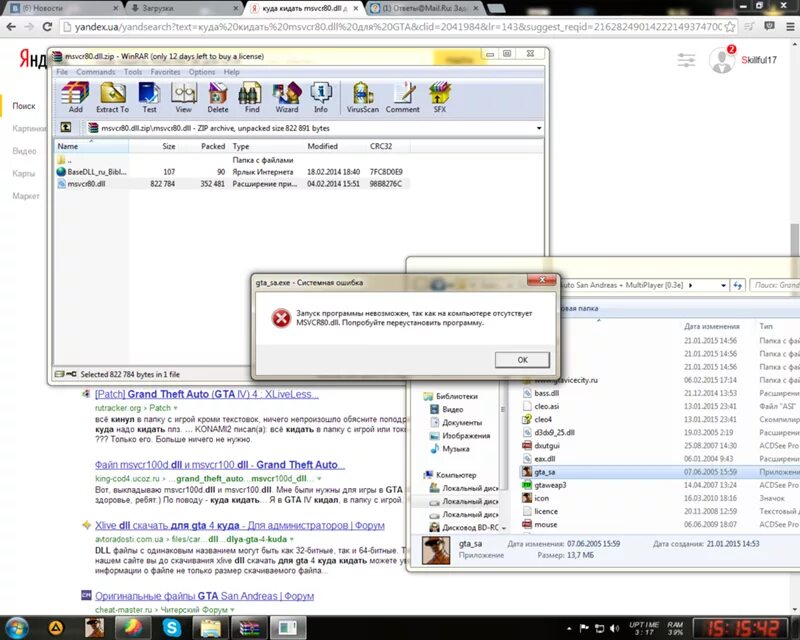Click the Delete icon in WinRAR toolbar
The image size is (800, 640).
(218, 97)
